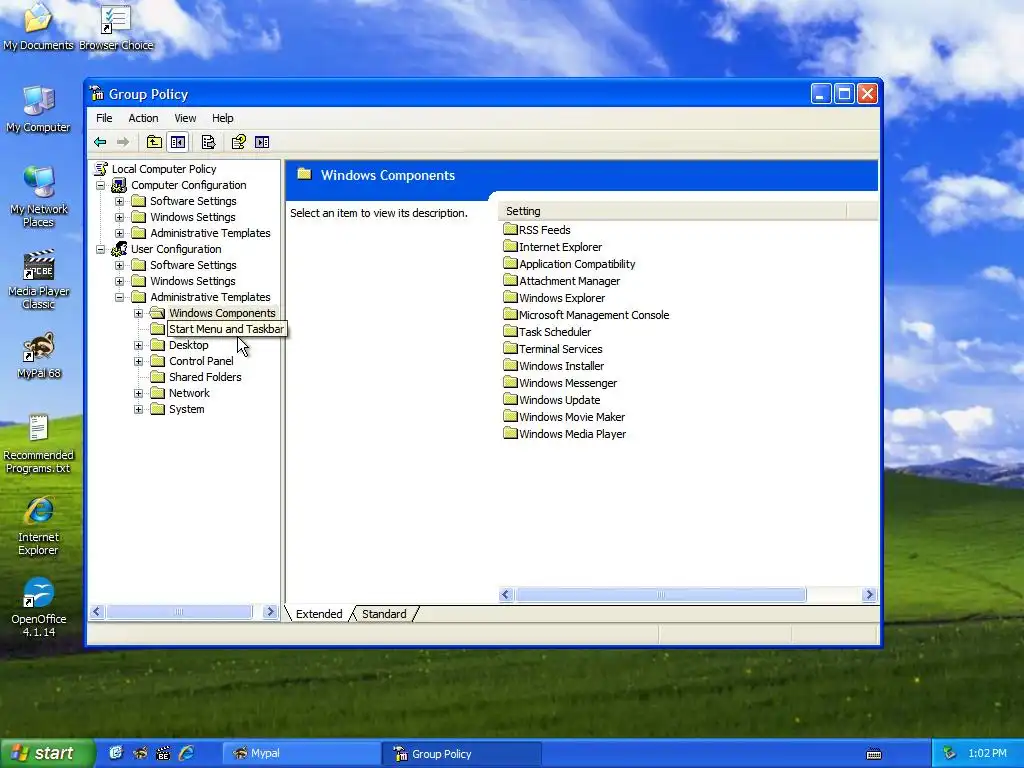This screenshot has height=768, width=1024.
Task: Expand the Desktop tree node
Action: pos(138,345)
